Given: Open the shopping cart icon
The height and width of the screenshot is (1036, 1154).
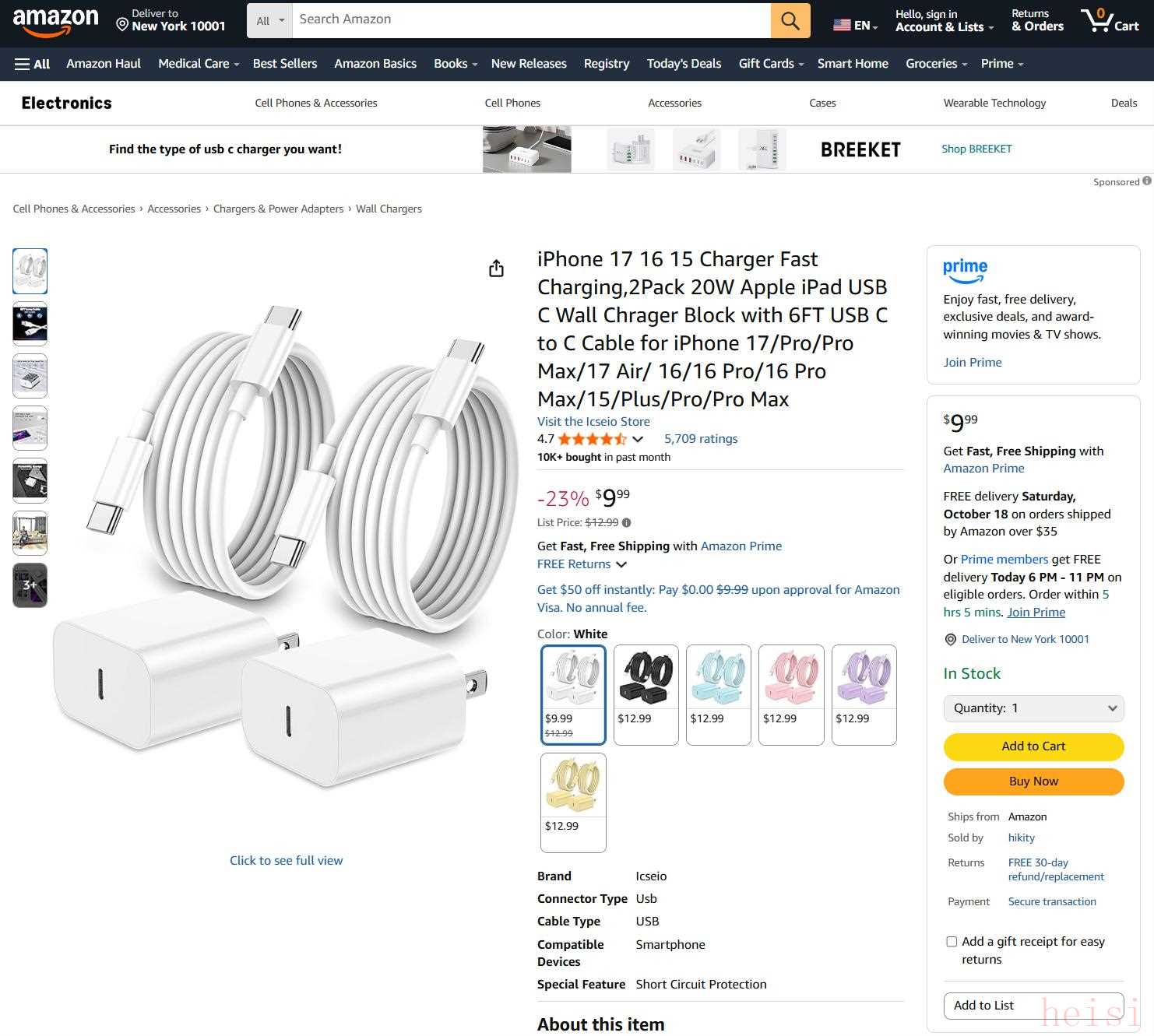Looking at the screenshot, I should [1109, 20].
